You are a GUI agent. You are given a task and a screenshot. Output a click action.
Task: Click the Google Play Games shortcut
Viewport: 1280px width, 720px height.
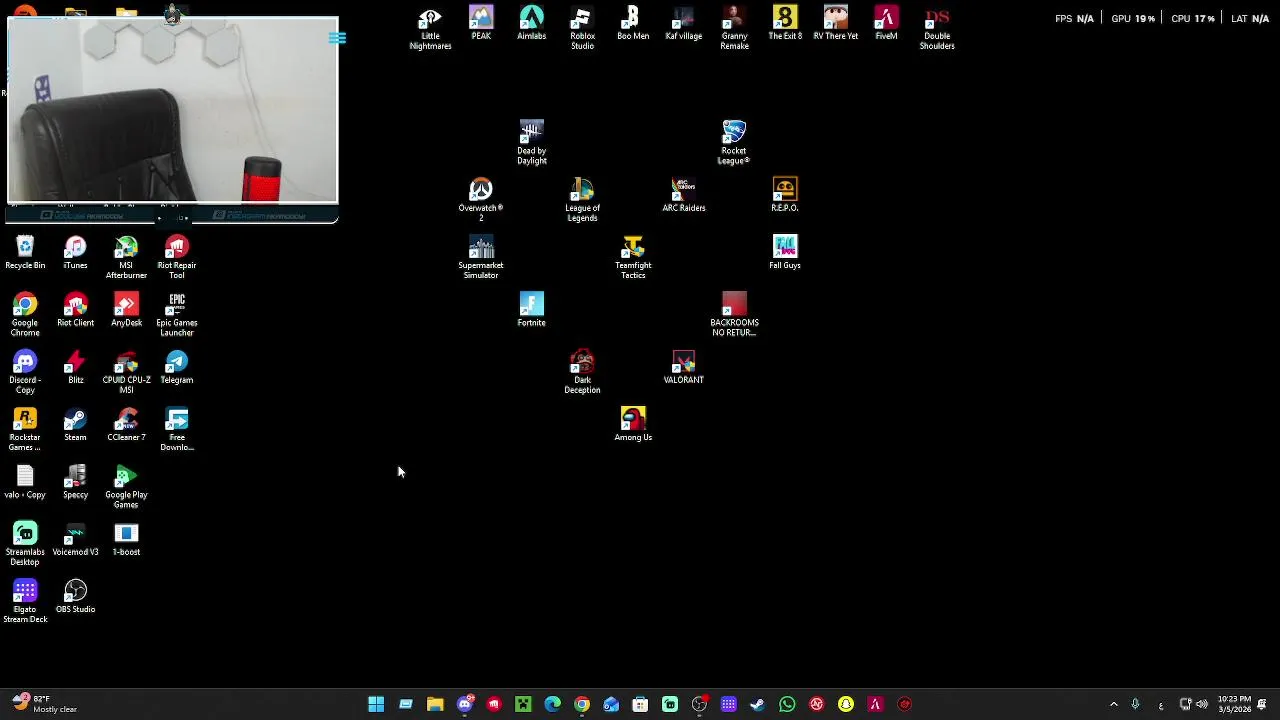(x=126, y=487)
